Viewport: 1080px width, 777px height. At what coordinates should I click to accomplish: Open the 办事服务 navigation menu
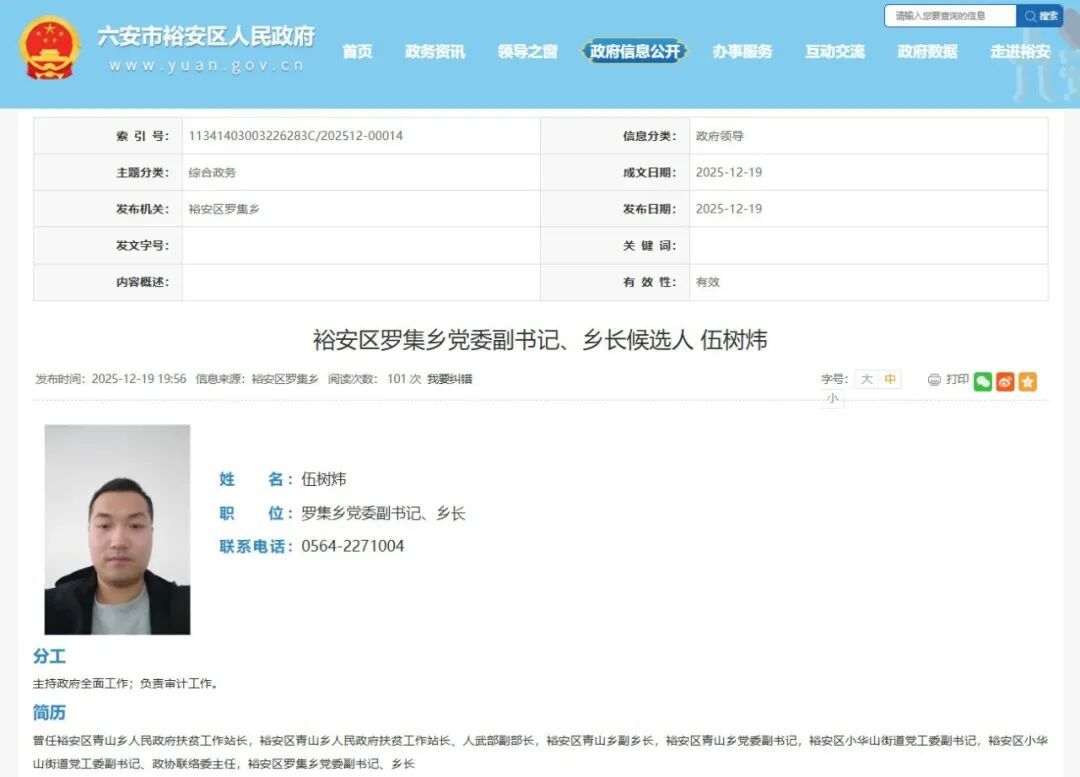[x=742, y=51]
